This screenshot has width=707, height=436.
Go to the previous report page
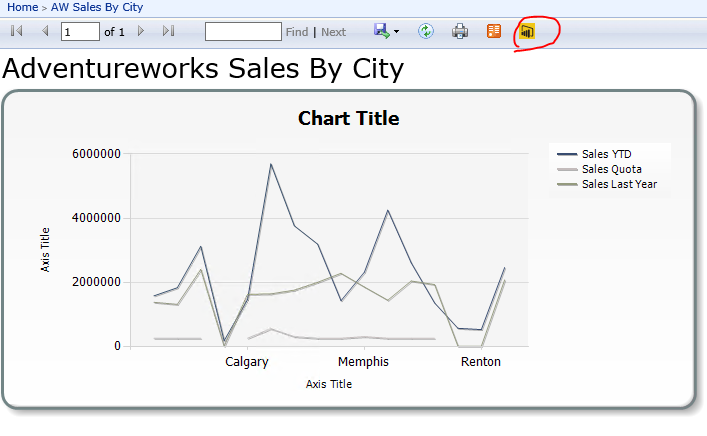[x=45, y=32]
